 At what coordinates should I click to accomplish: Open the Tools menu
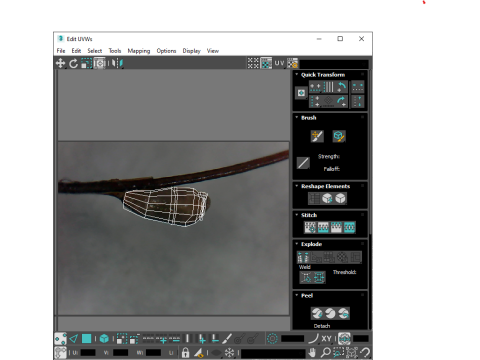tap(115, 51)
